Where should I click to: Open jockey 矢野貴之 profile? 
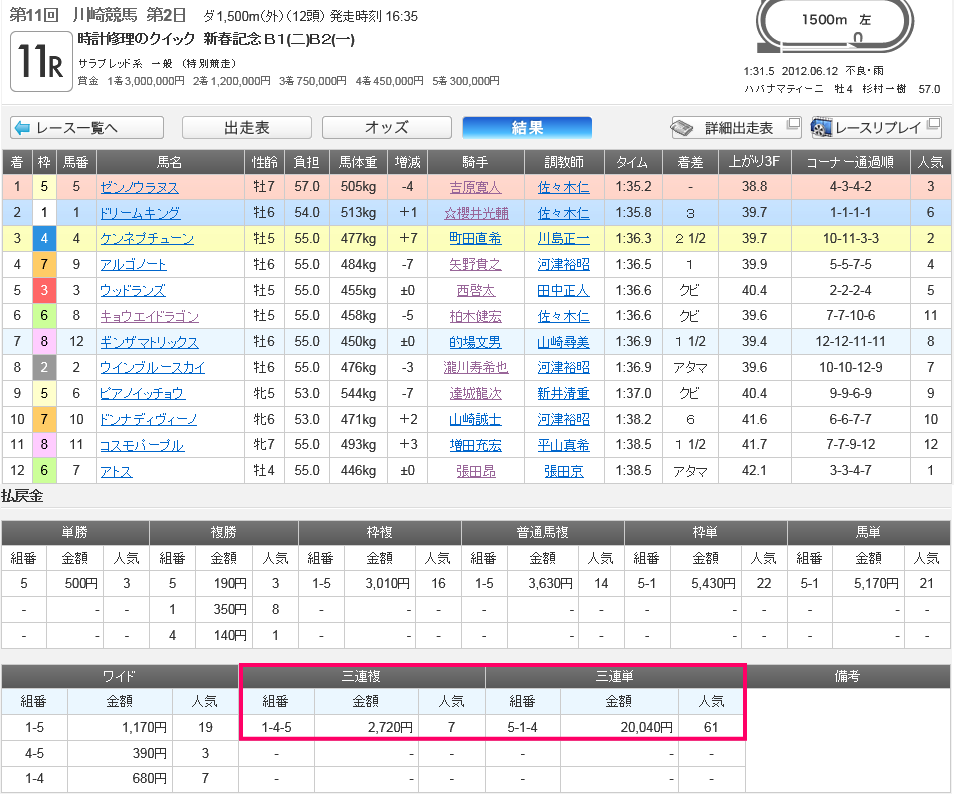click(475, 265)
